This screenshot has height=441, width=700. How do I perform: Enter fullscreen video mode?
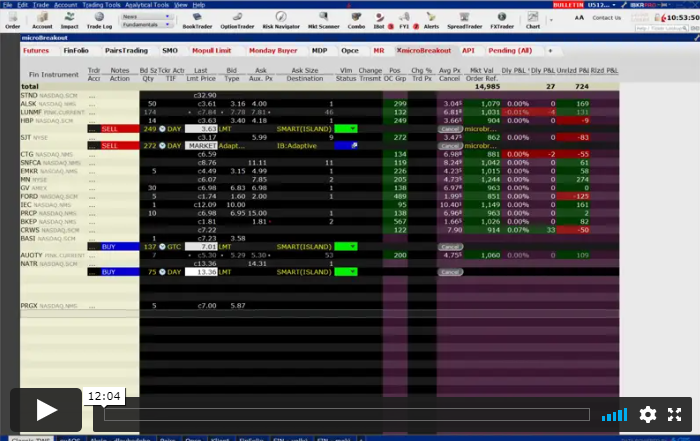click(675, 415)
